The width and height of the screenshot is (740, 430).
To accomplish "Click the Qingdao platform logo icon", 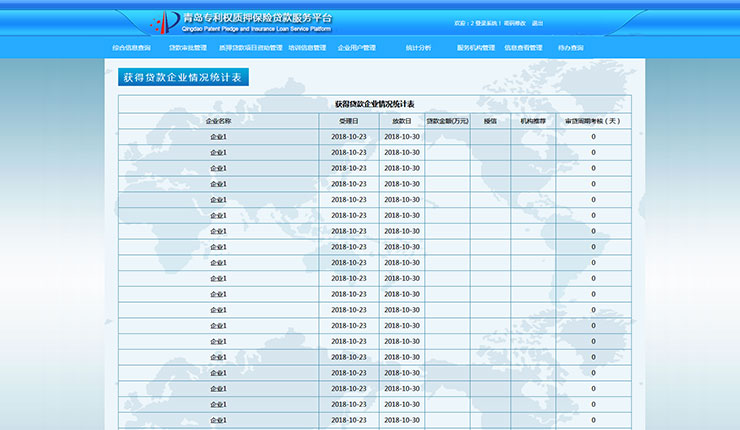I will coord(165,22).
